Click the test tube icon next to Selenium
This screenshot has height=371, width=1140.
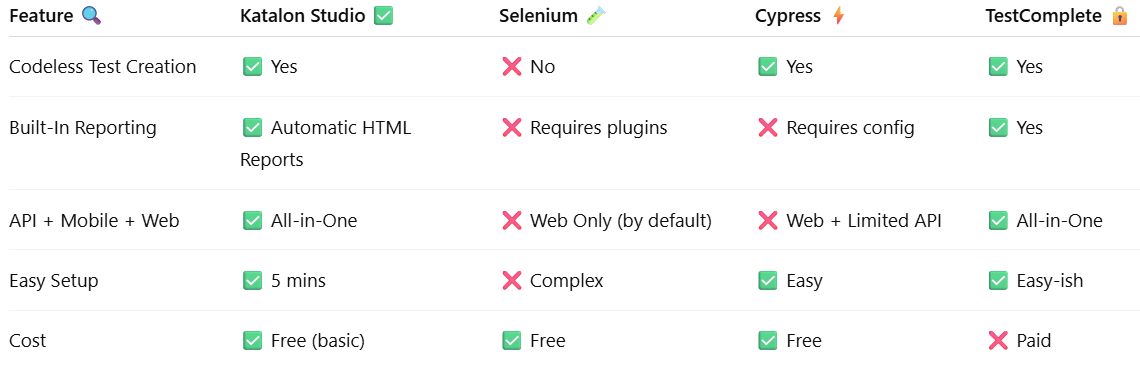(596, 15)
